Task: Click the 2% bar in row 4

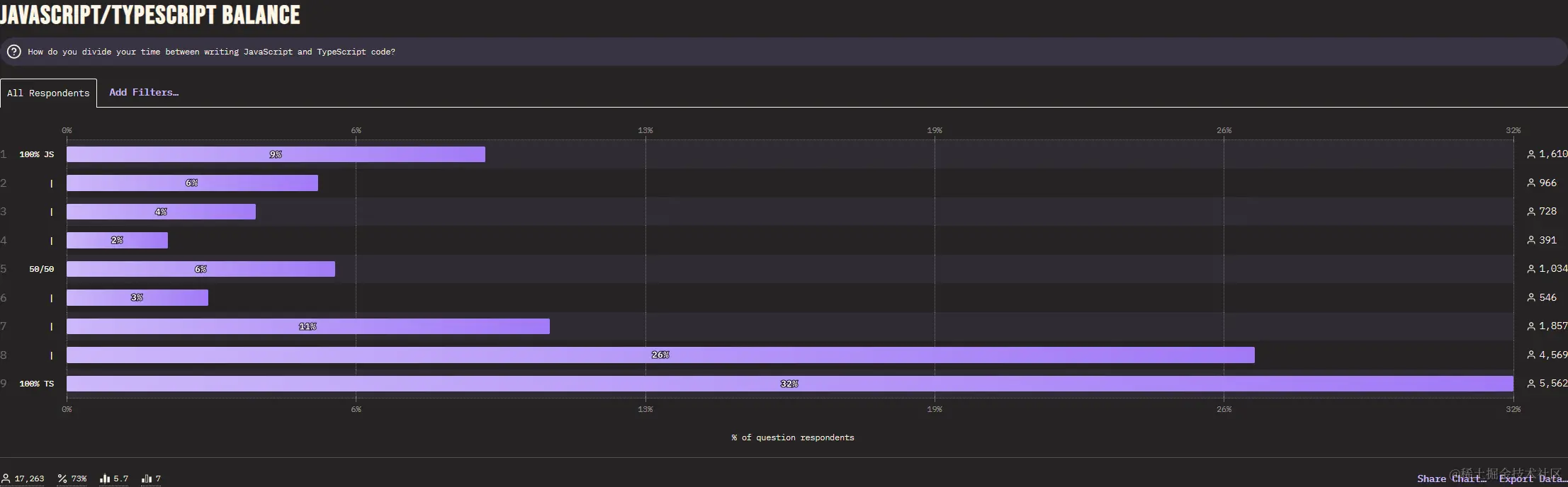Action: (x=117, y=241)
